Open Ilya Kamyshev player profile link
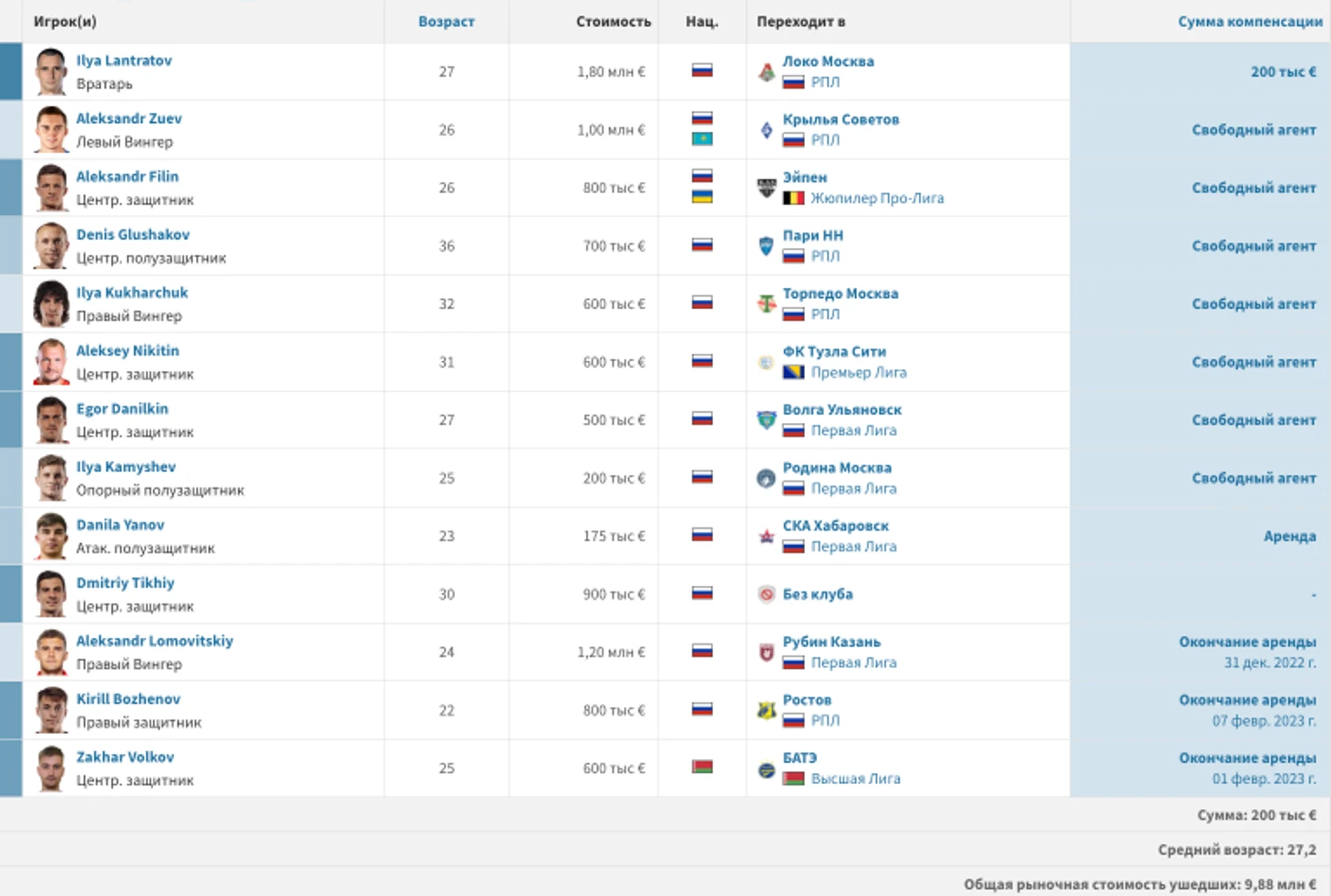This screenshot has width=1331, height=896. pos(126,467)
